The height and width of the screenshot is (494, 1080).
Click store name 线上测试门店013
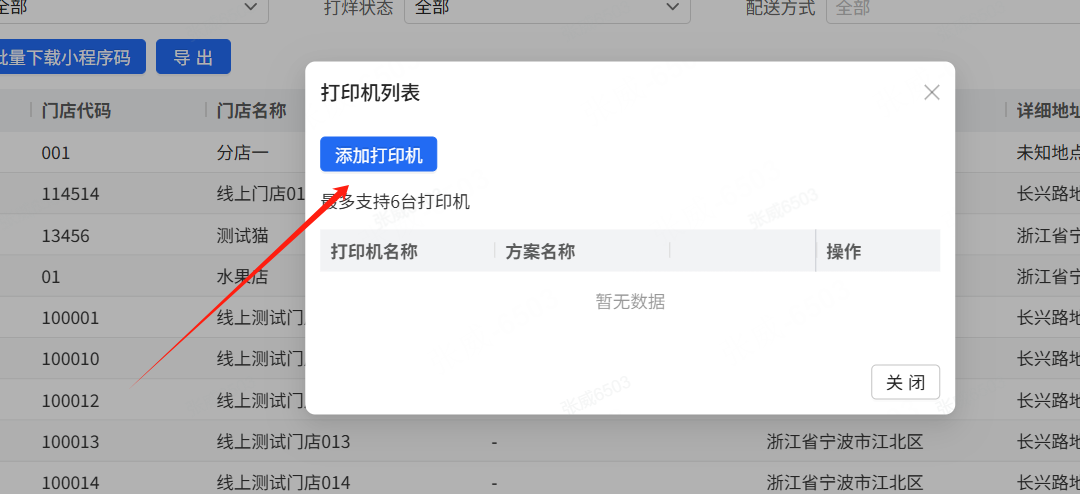coord(284,442)
